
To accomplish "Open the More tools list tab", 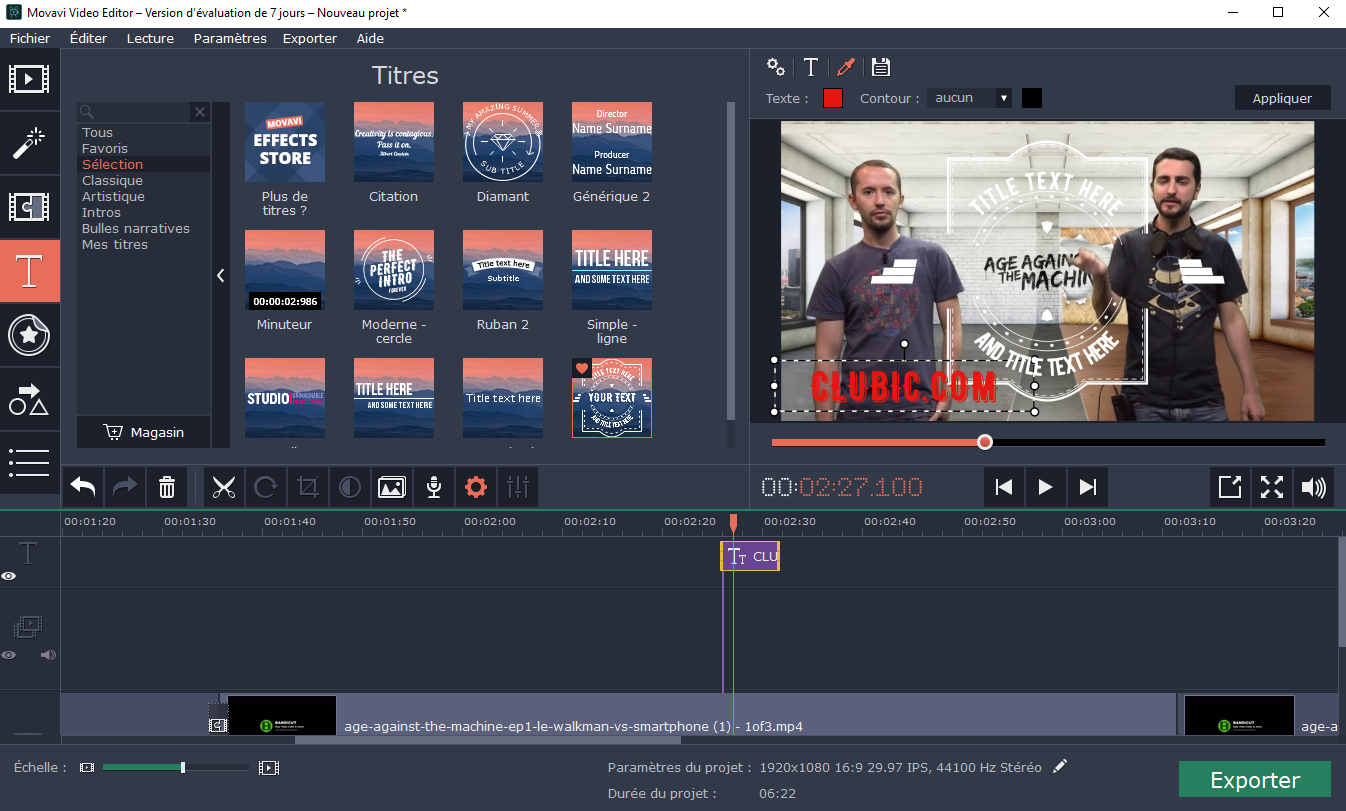I will coord(29,462).
